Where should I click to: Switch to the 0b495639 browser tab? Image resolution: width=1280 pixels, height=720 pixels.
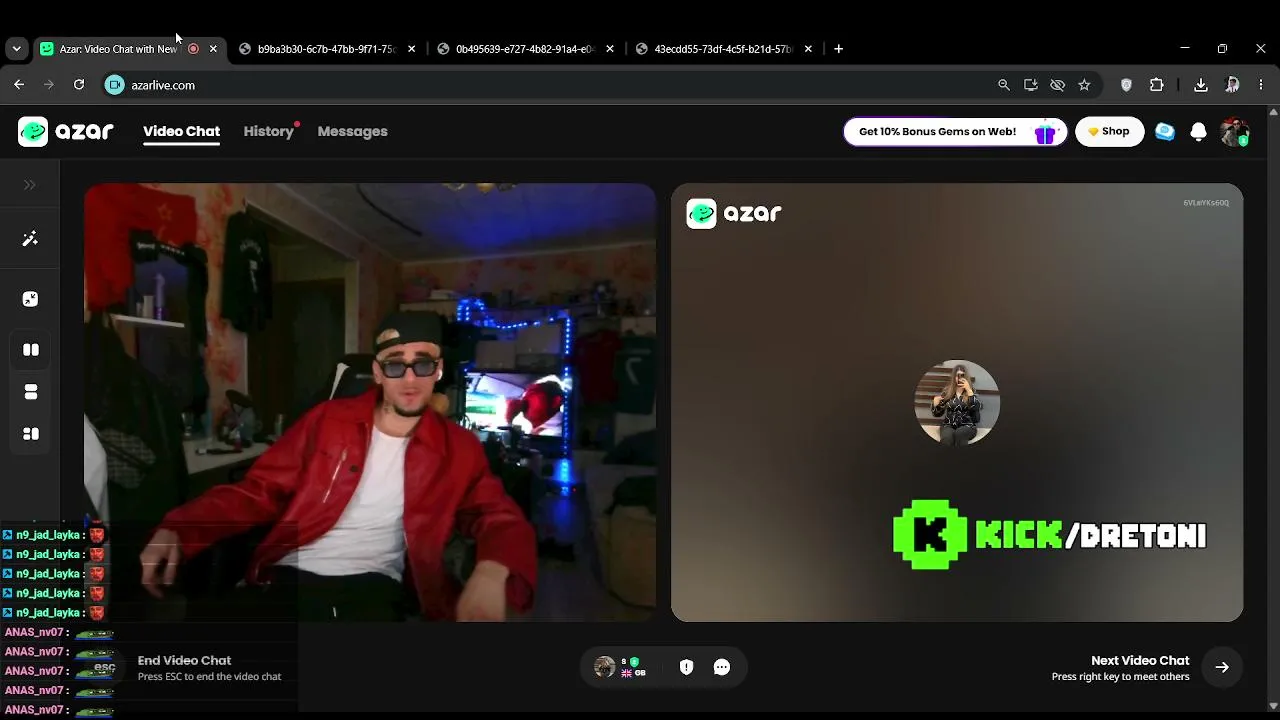click(527, 48)
